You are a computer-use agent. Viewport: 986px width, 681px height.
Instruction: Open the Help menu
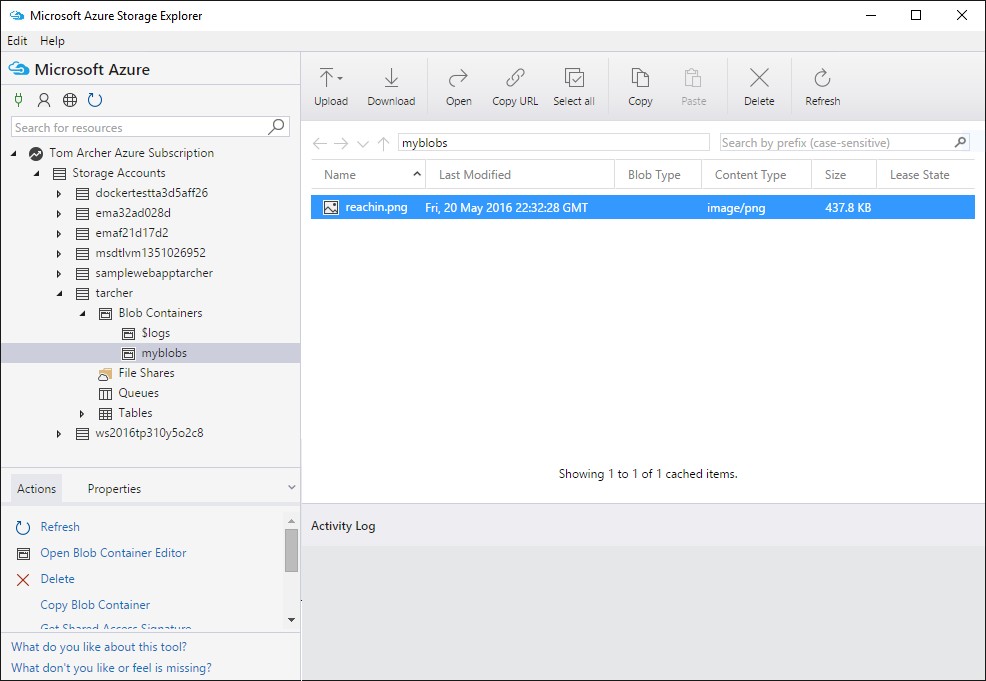pyautogui.click(x=52, y=41)
